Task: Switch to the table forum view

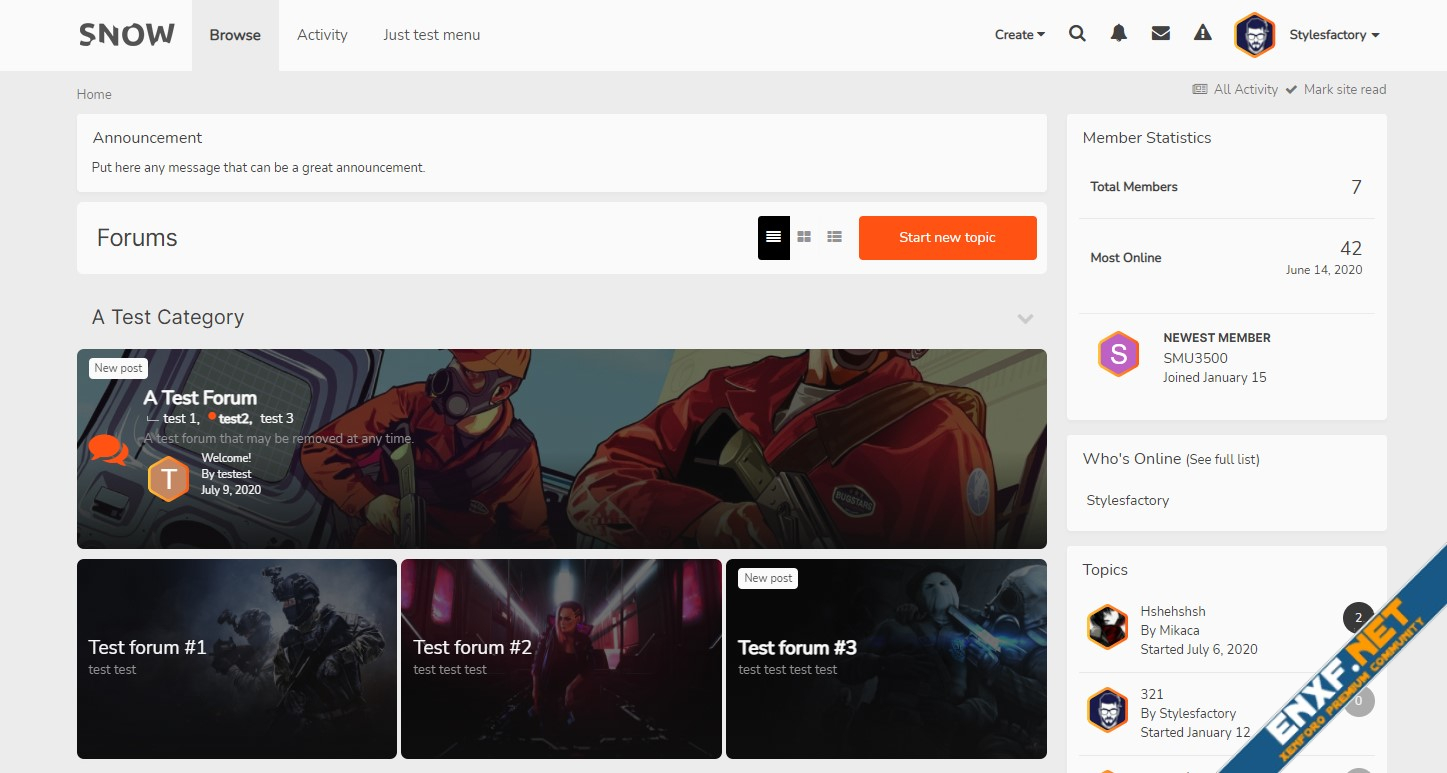Action: pos(773,237)
